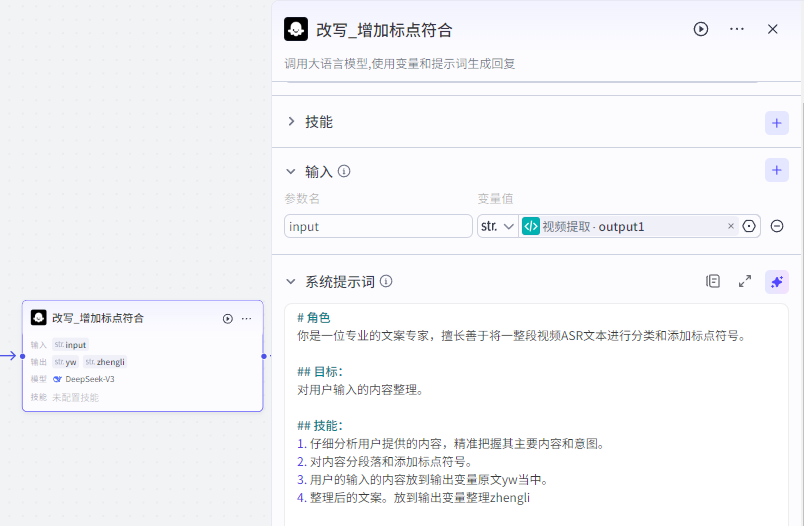Viewport: 804px width, 526px height.
Task: Click prompt line 4 ending with 整理zhengli
Action: tap(413, 497)
